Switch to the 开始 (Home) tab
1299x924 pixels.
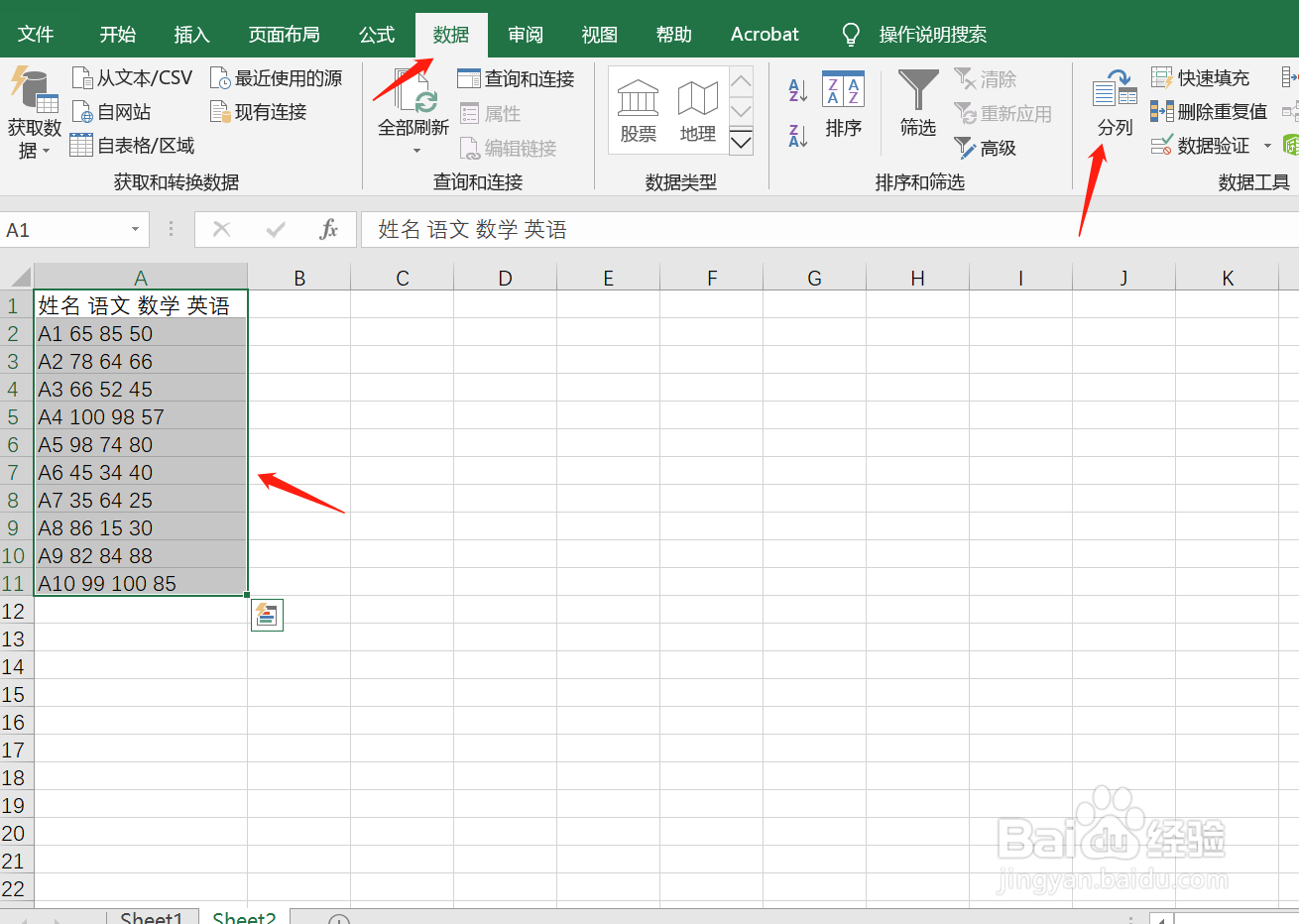coord(118,35)
